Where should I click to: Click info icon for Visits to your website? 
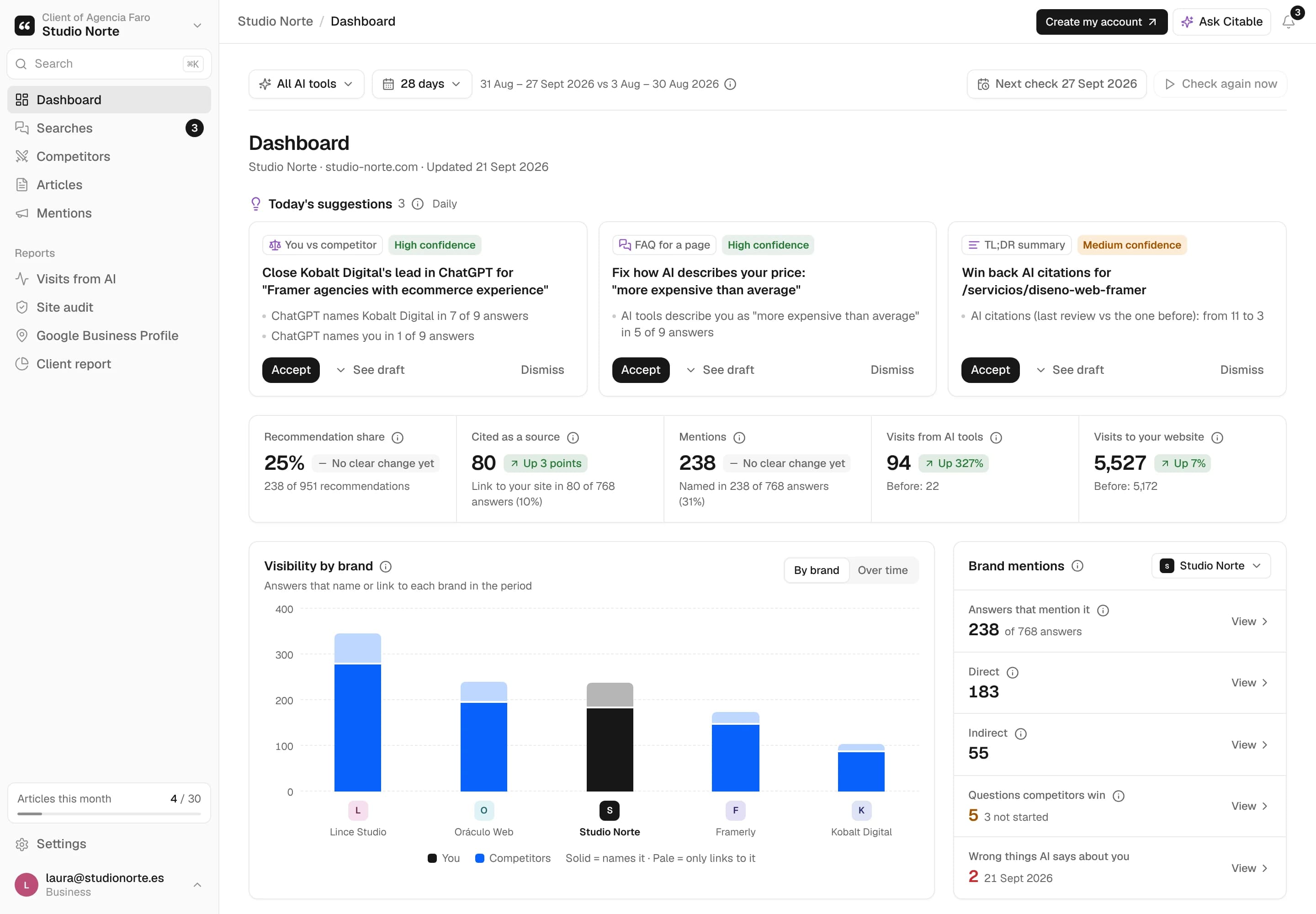click(x=1217, y=437)
